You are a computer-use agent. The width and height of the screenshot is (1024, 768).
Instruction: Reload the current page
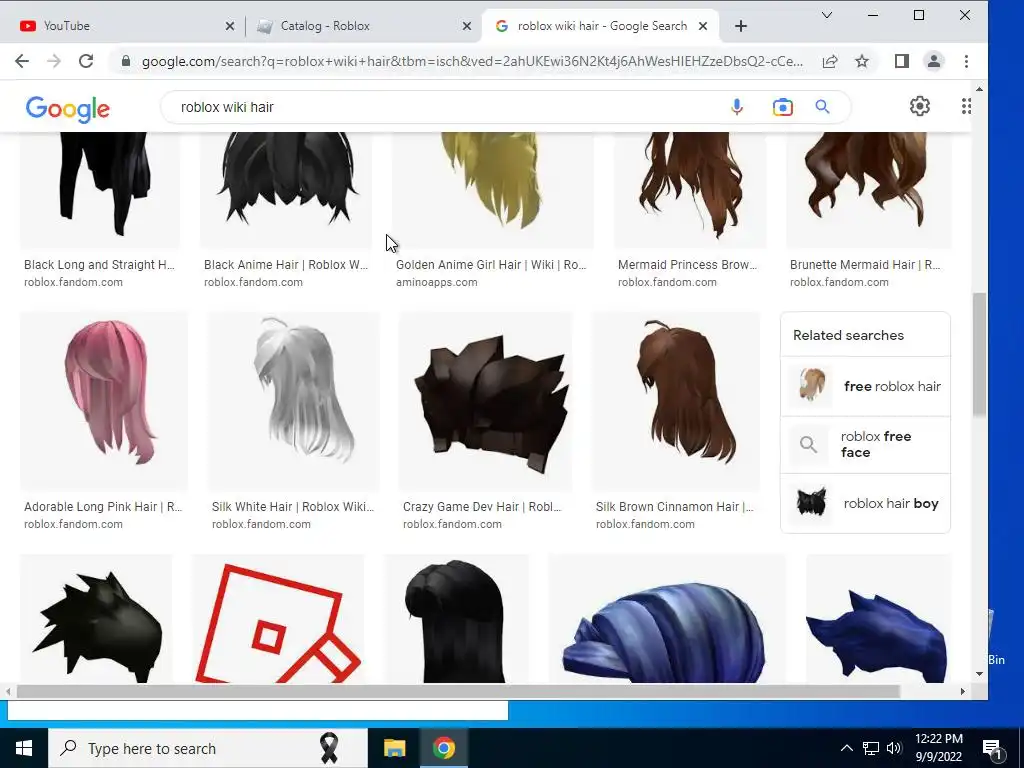point(86,61)
